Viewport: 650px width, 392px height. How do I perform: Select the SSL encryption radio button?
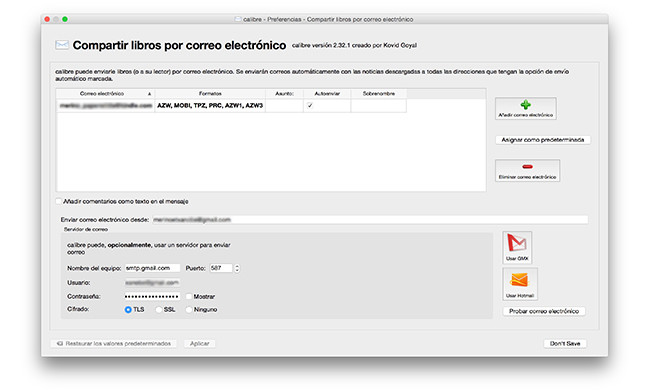[x=159, y=310]
